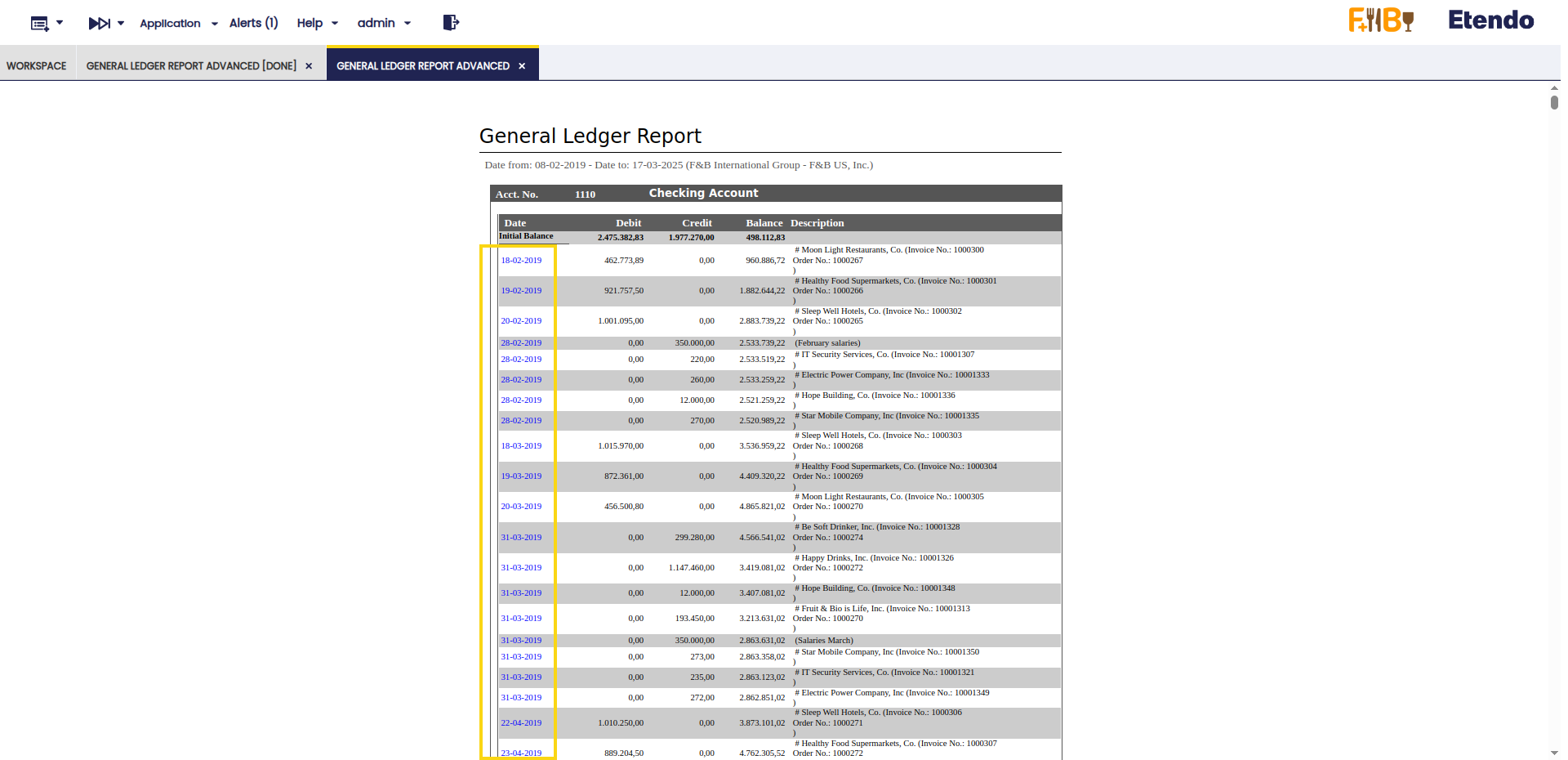Open the 19-02-2019 ledger entry link

[x=521, y=291]
